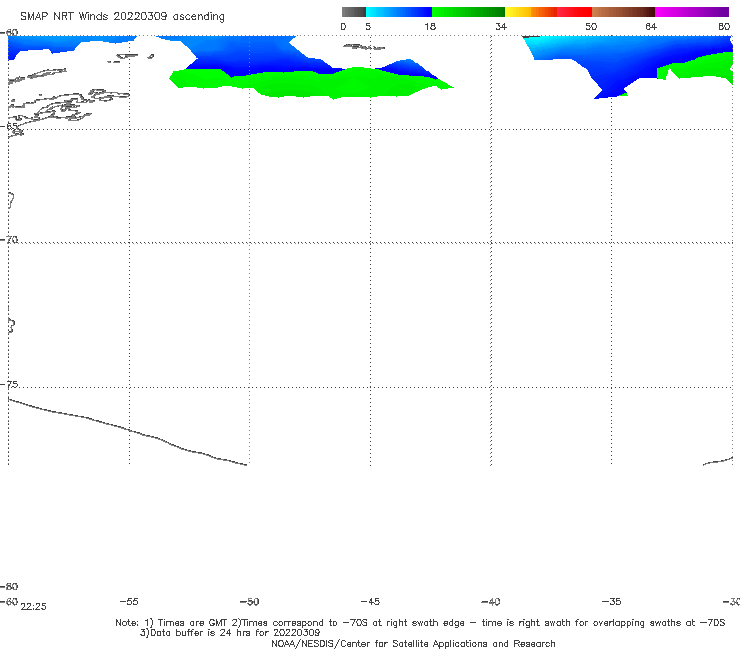Screen dimensions: 740x650
Task: Click the longitude label '-35'
Action: pos(611,601)
